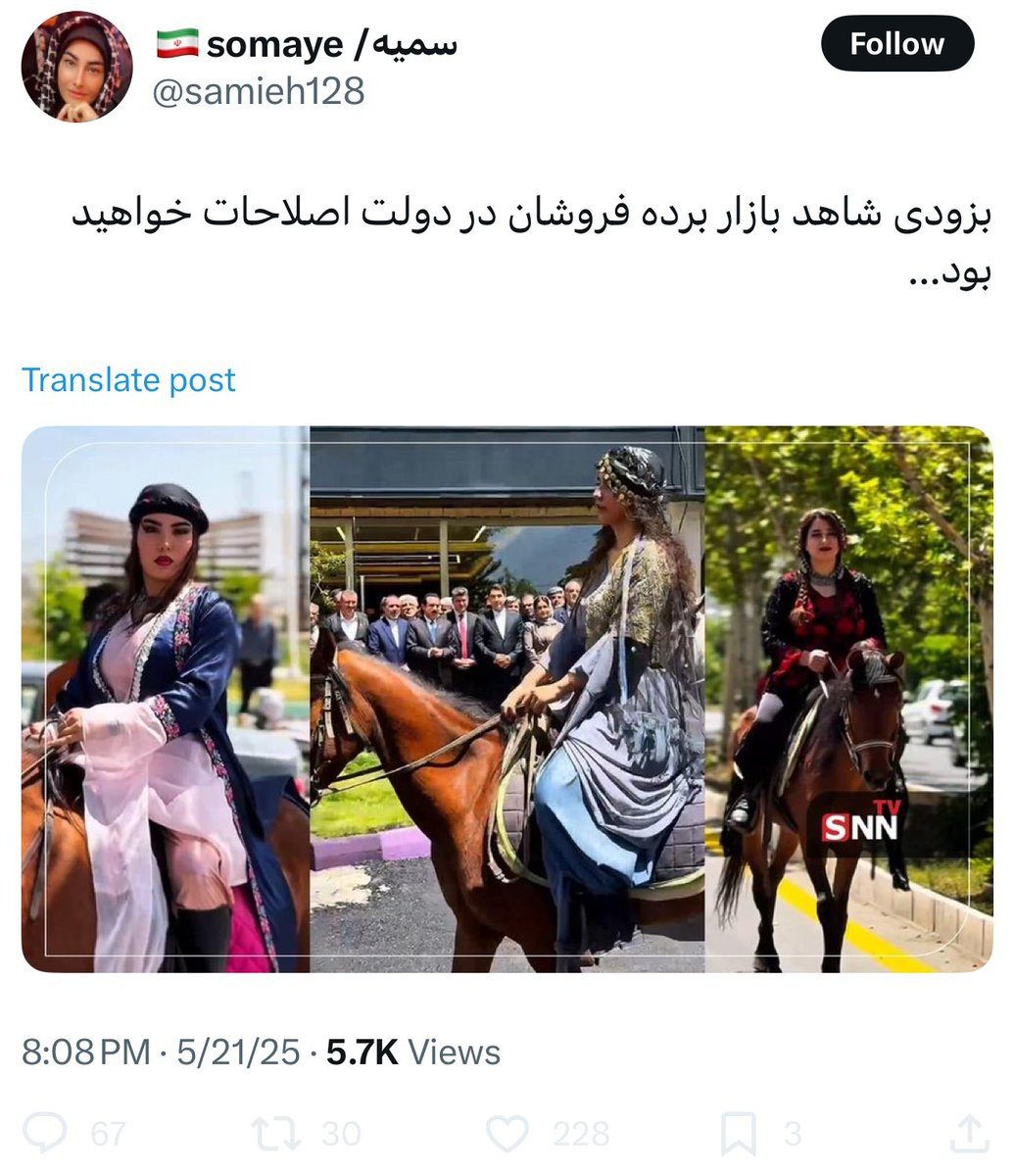Click the 5.7K Views count
This screenshot has width=1014, height=1176.
[x=413, y=1053]
